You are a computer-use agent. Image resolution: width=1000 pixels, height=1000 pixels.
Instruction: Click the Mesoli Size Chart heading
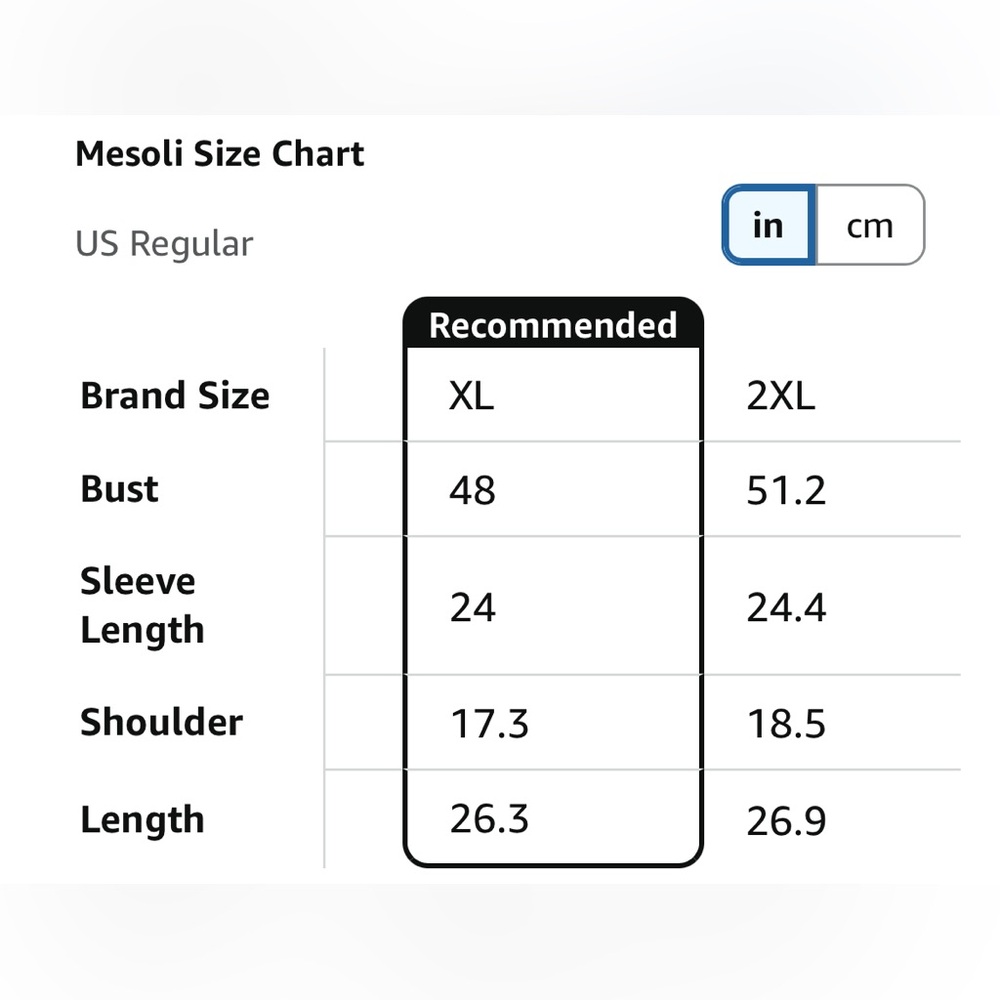pyautogui.click(x=220, y=154)
